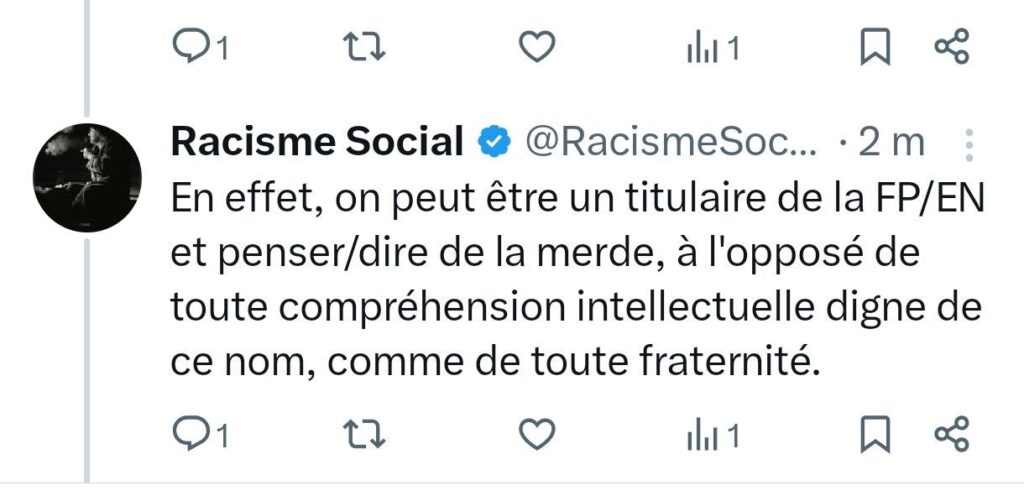Image resolution: width=1024 pixels, height=501 pixels.
Task: Share the Racisme Social tweet
Action: pos(951,435)
